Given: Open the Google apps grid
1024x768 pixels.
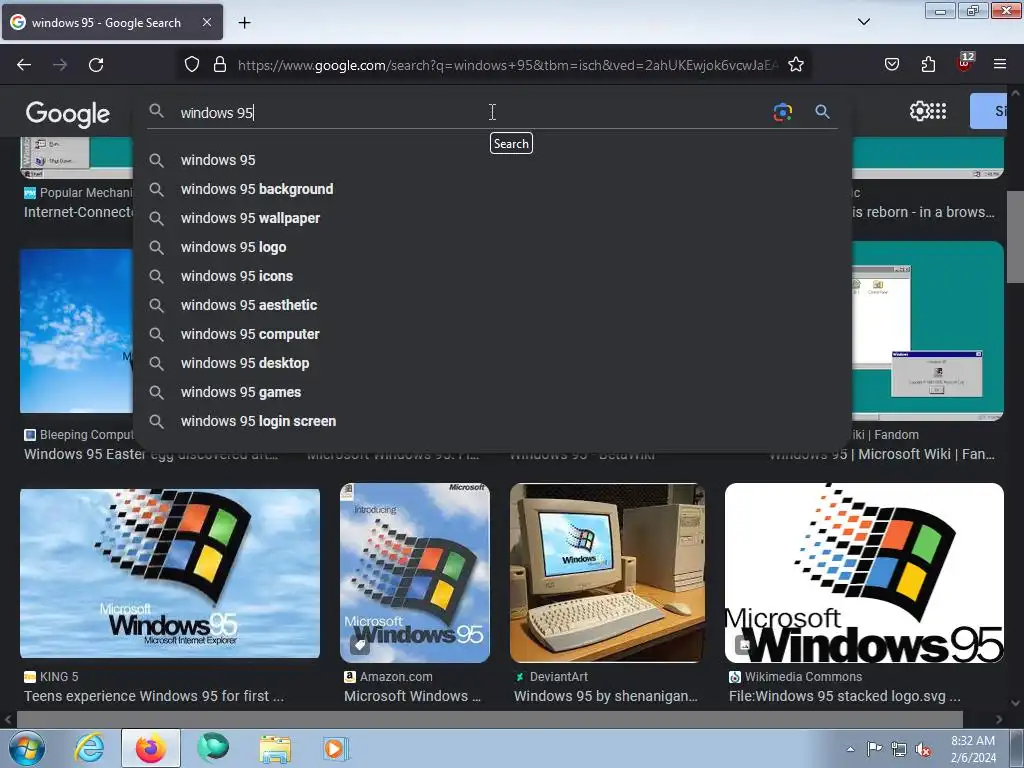Looking at the screenshot, I should 938,111.
